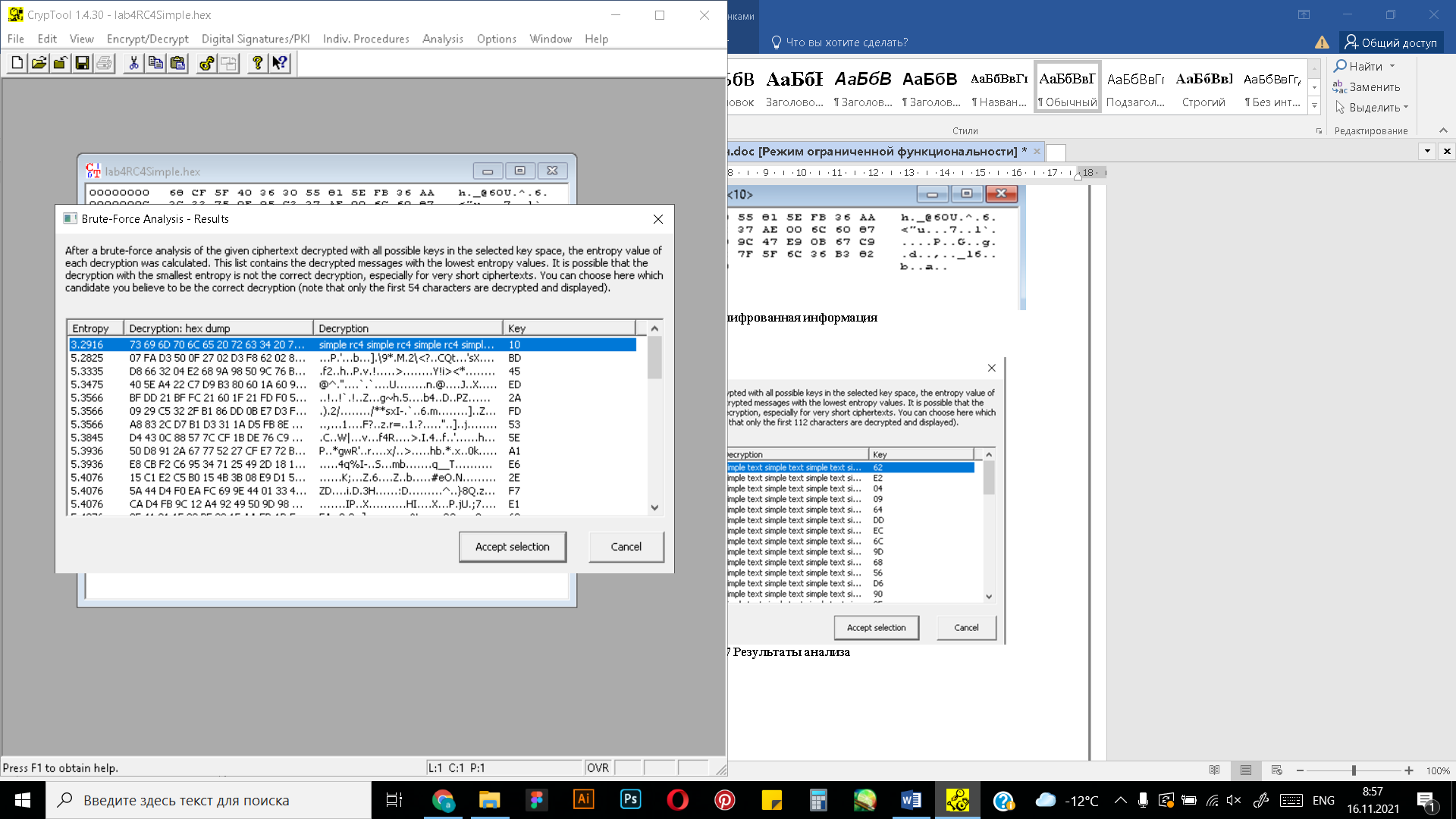Open the File menu in CrypTool

16,39
